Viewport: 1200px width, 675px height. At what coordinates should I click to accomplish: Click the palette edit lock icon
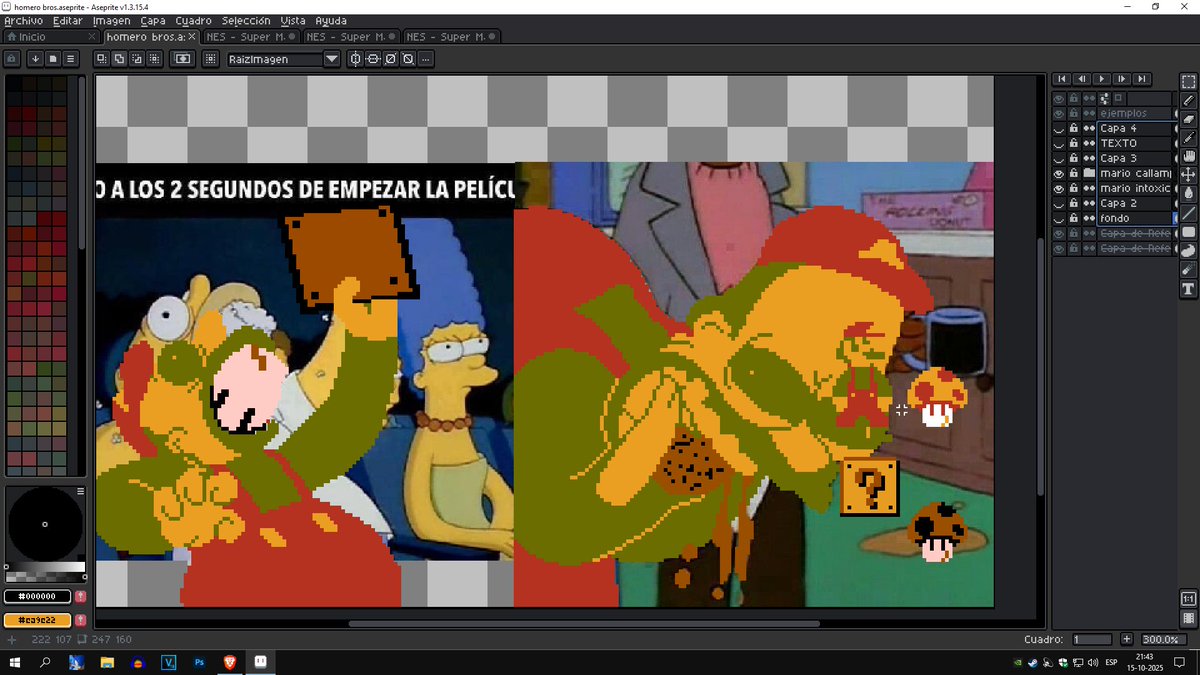[12, 59]
